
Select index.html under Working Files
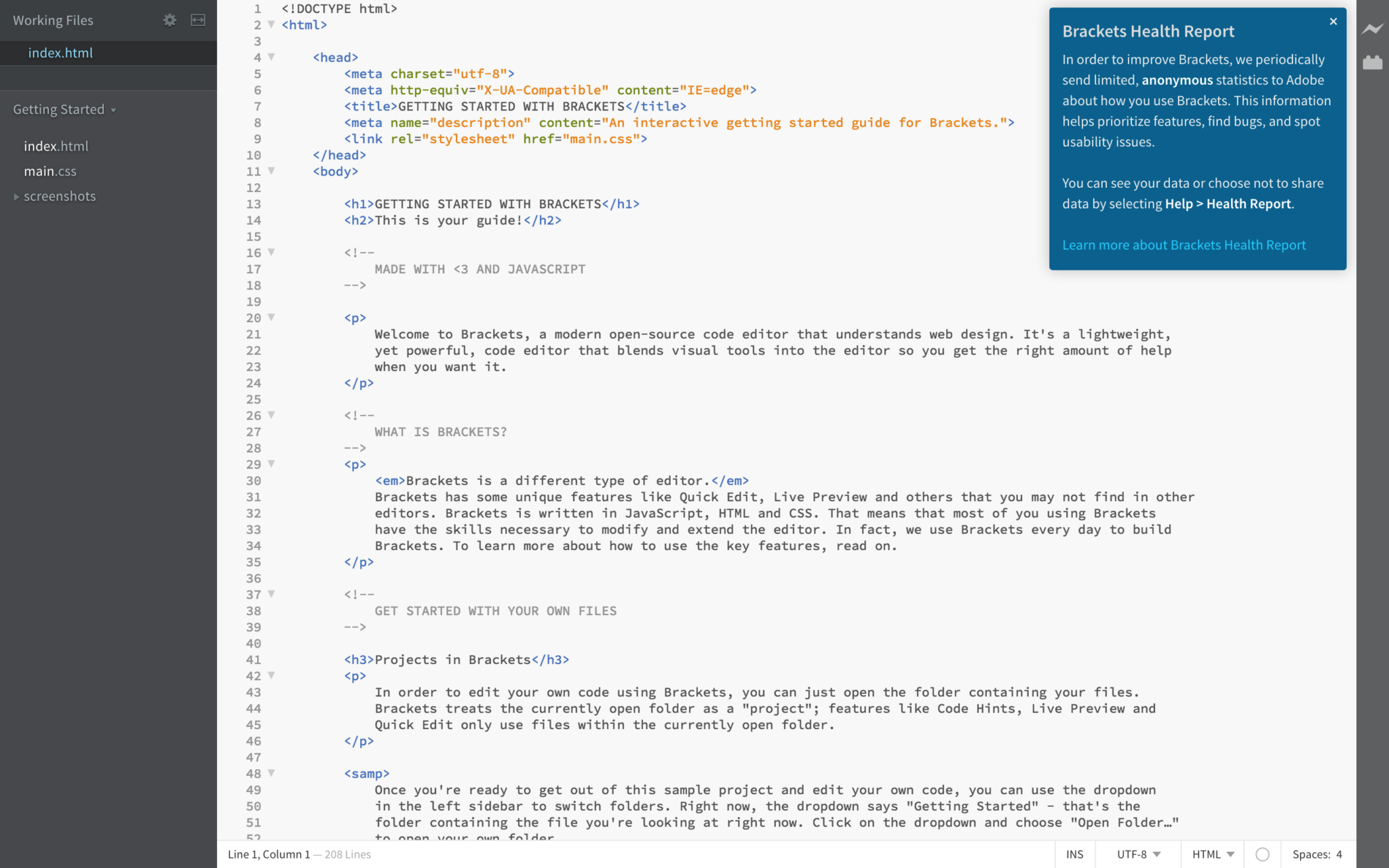coord(60,52)
